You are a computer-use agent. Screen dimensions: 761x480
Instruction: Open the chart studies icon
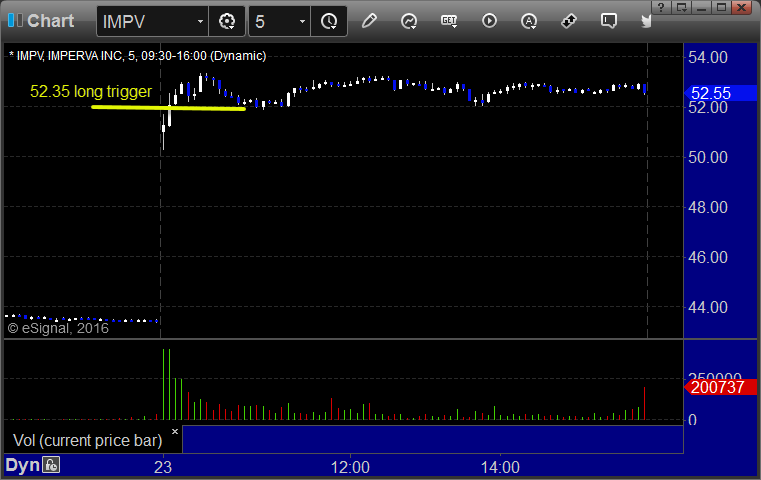pyautogui.click(x=409, y=21)
